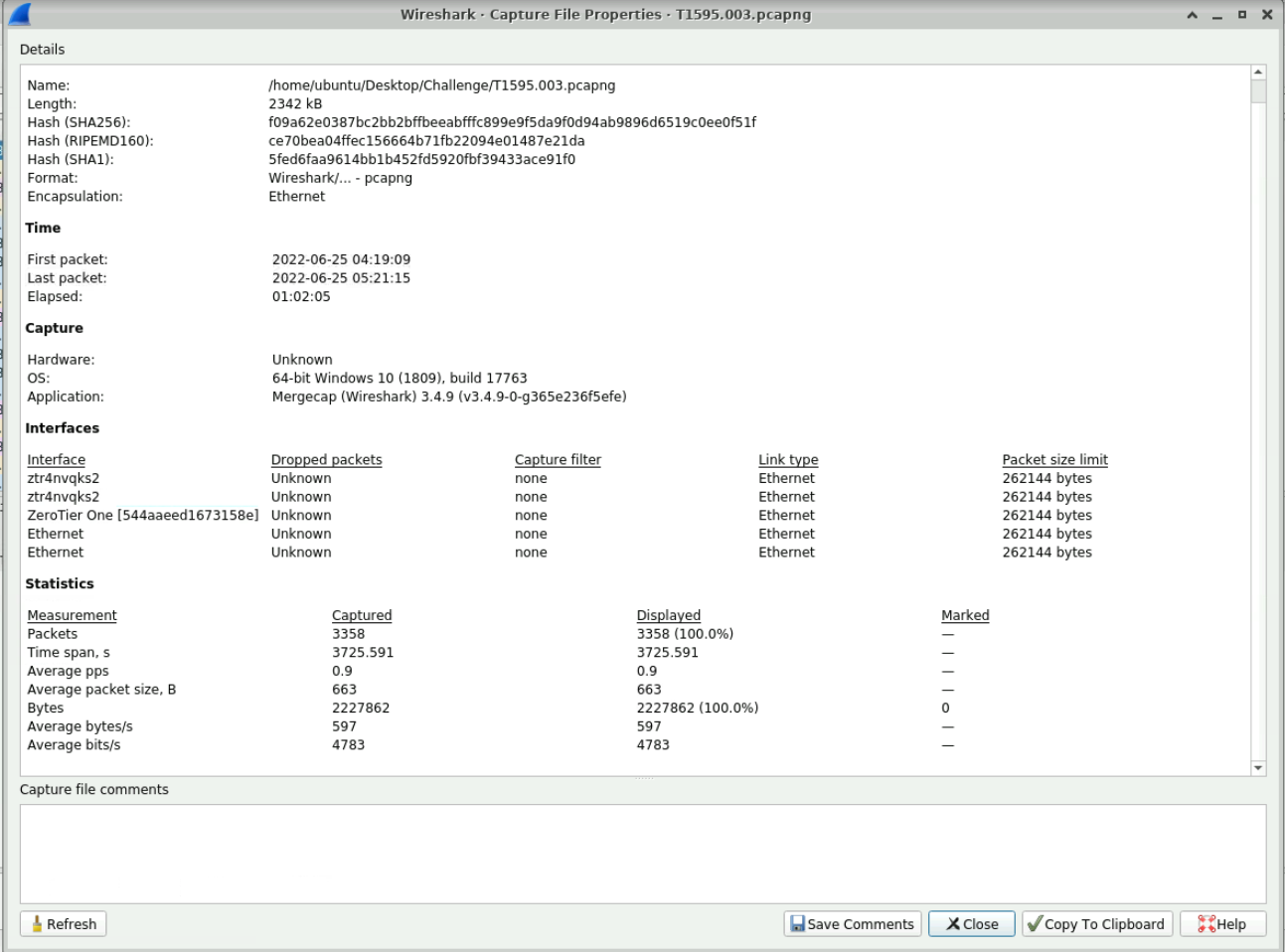Click inside the capture file comments box
The height and width of the screenshot is (952, 1285).
pos(643,854)
